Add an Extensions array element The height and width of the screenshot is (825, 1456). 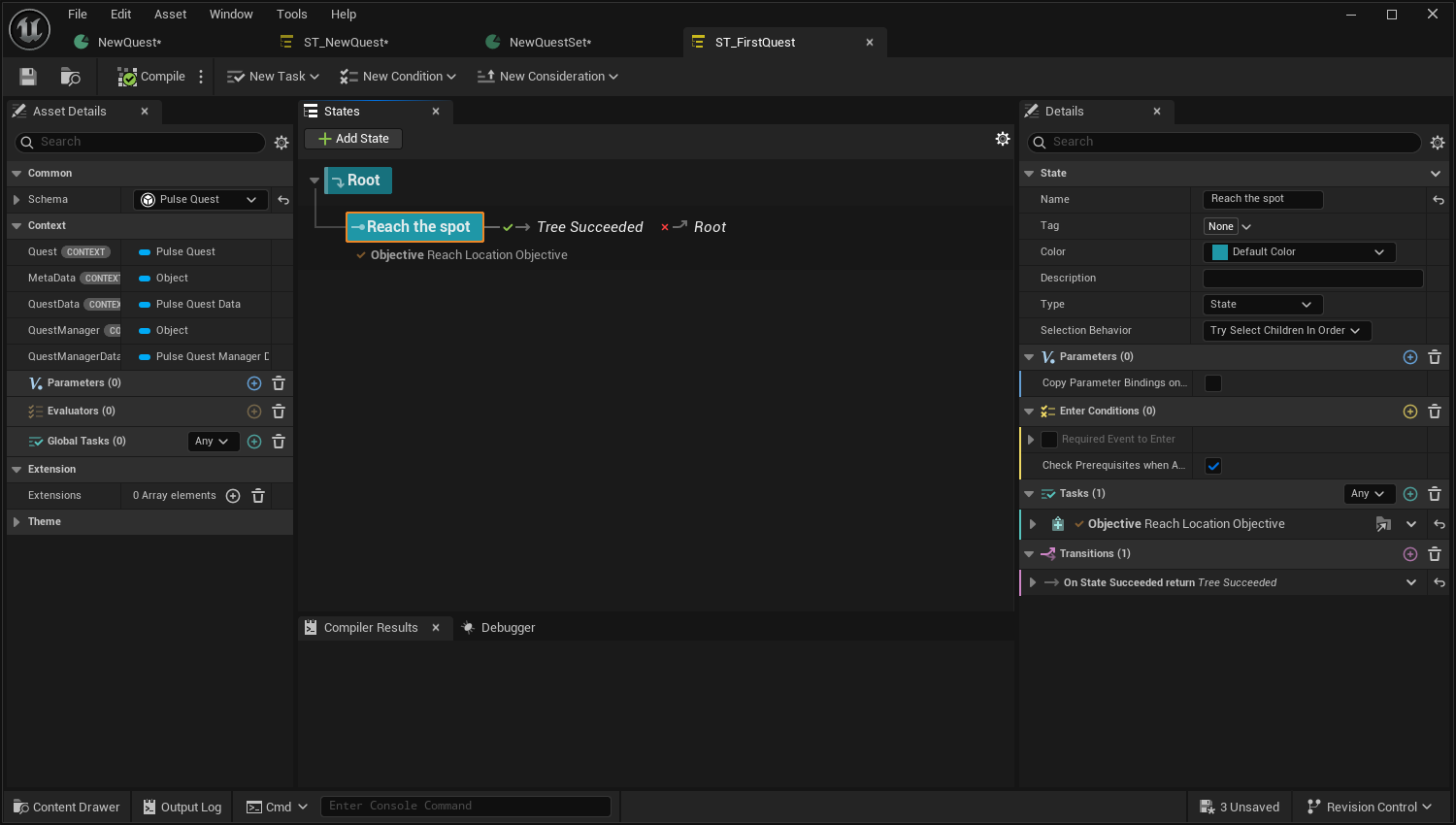tap(233, 496)
